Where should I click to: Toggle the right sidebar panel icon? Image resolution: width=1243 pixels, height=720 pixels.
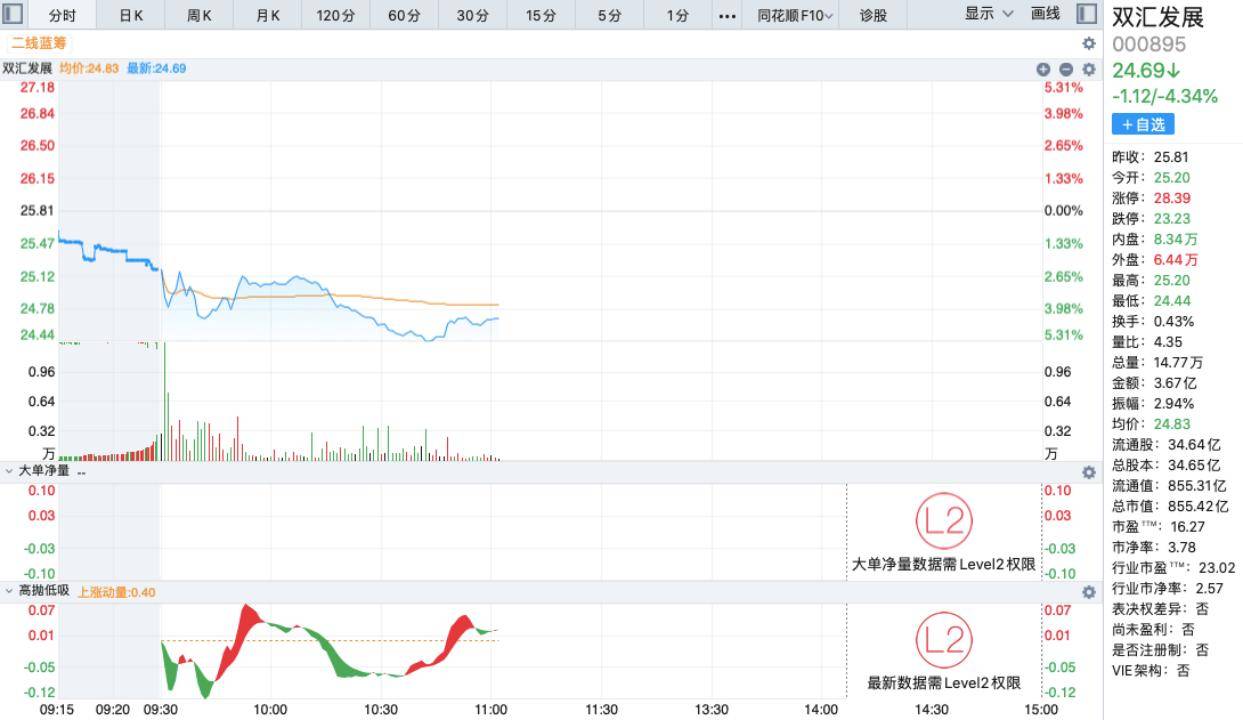pyautogui.click(x=1087, y=14)
